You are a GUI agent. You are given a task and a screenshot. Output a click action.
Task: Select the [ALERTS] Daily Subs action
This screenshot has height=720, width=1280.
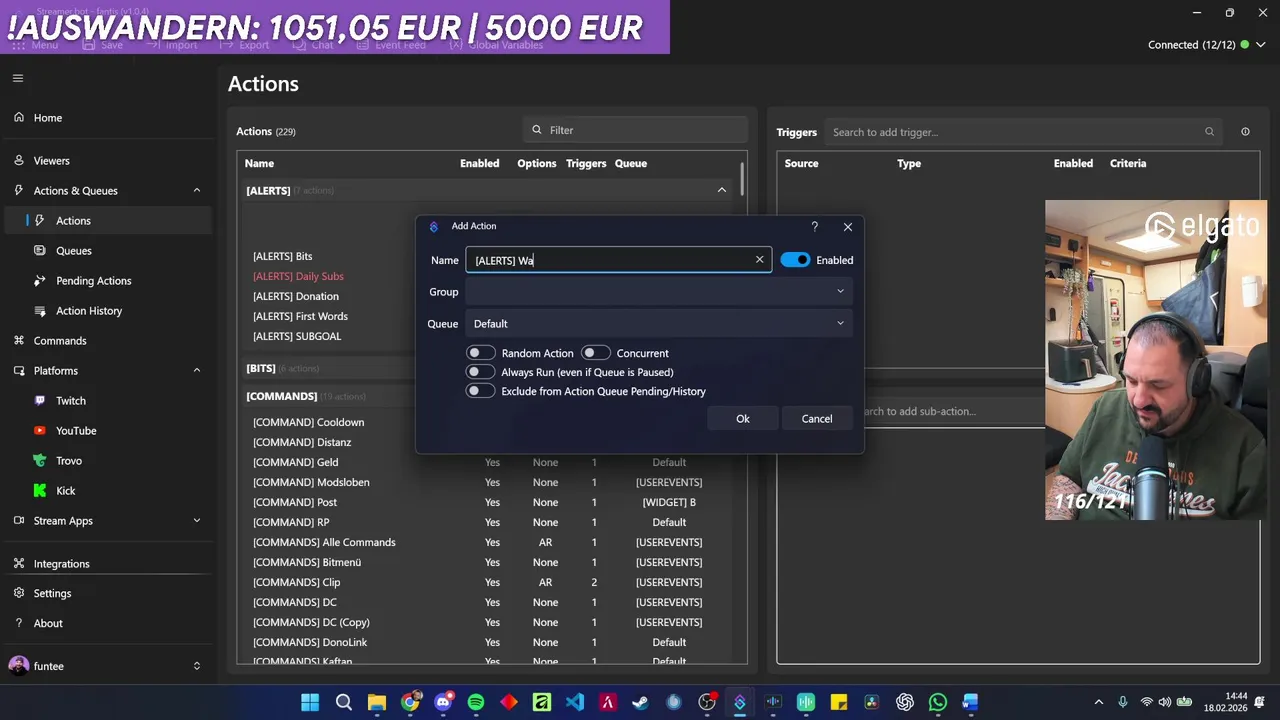point(298,276)
